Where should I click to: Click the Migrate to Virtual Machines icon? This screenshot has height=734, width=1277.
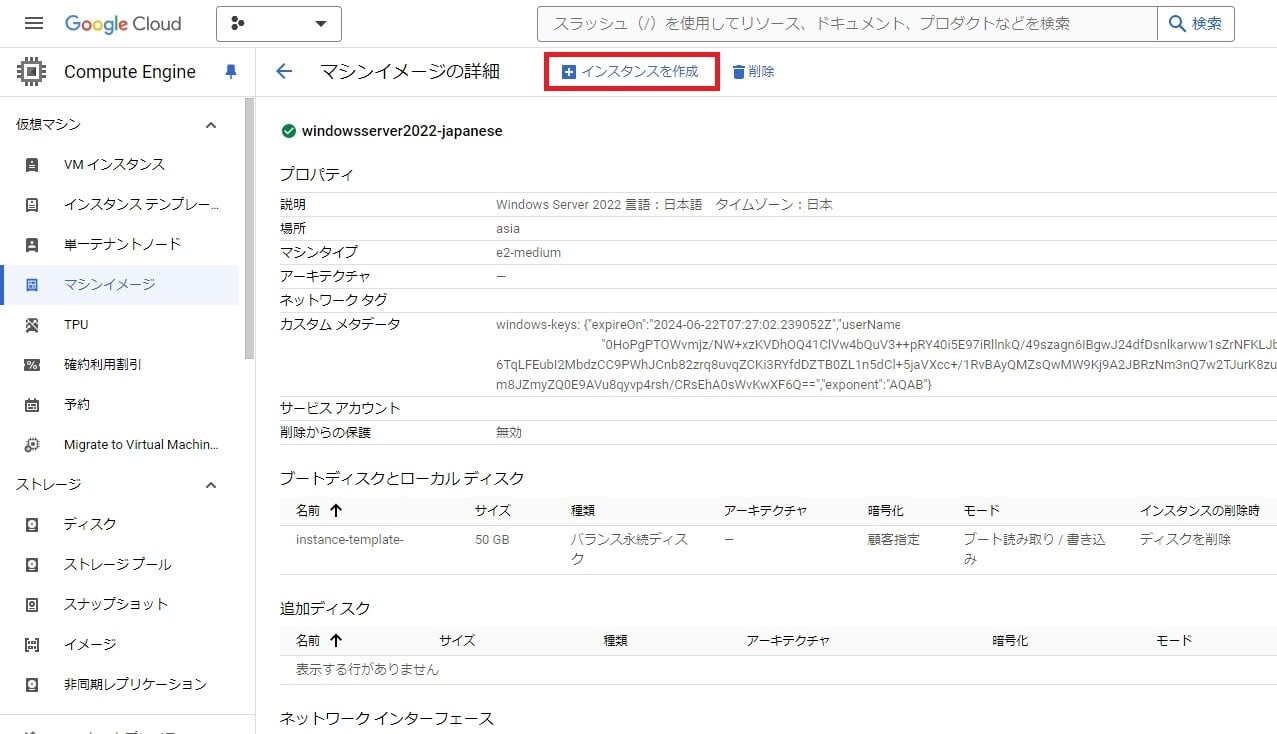click(x=32, y=445)
